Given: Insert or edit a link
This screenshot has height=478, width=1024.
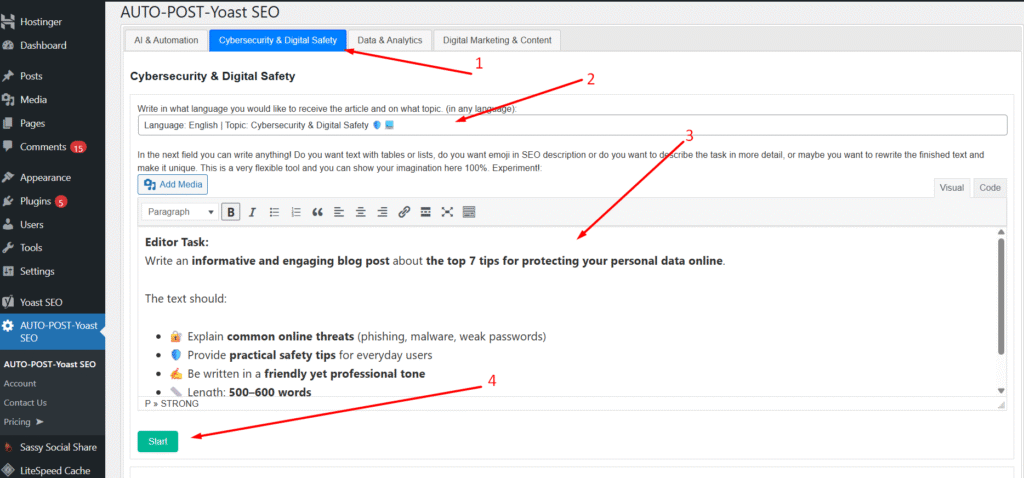Looking at the screenshot, I should (404, 212).
